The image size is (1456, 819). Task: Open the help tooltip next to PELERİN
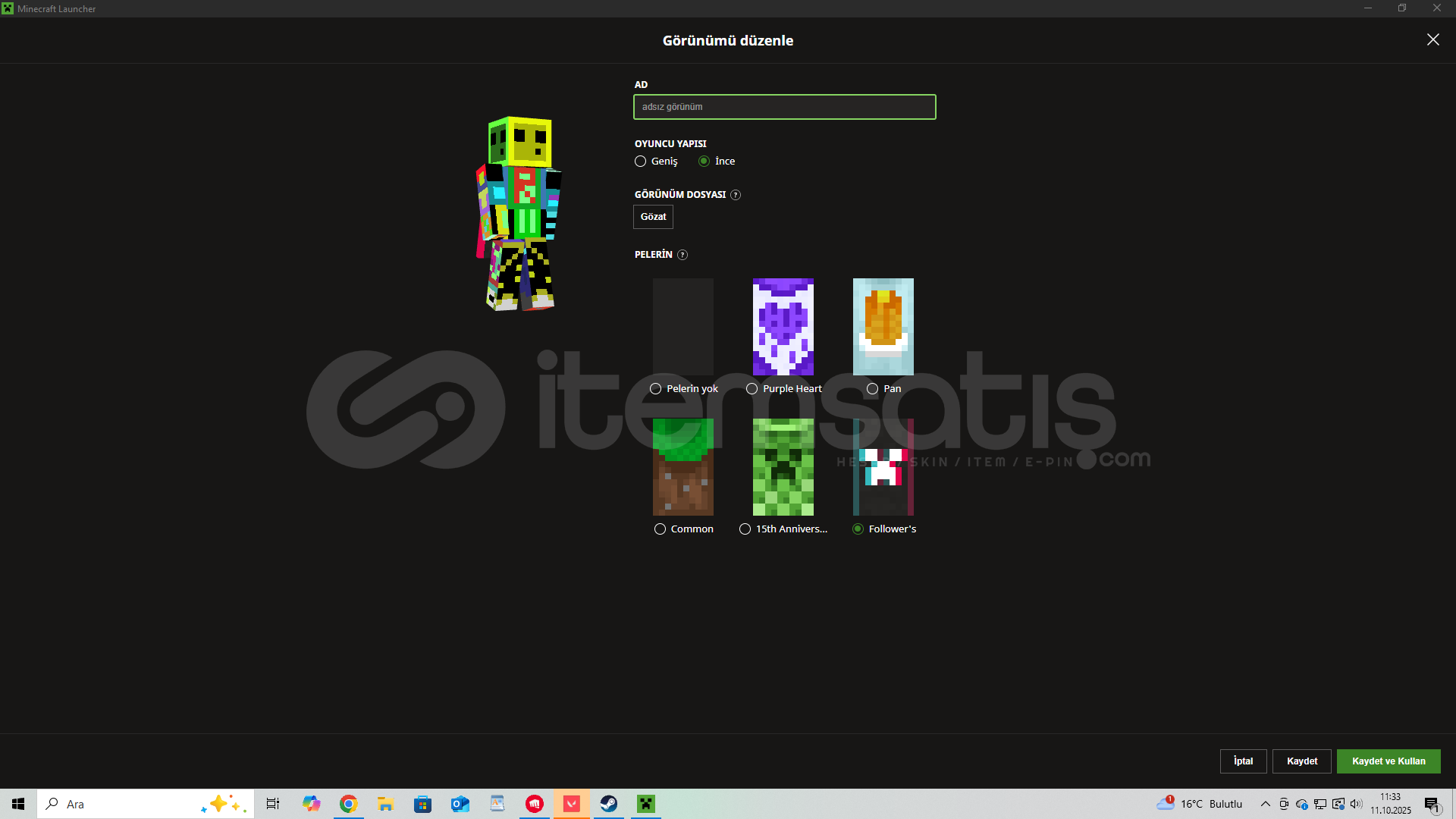pos(682,255)
